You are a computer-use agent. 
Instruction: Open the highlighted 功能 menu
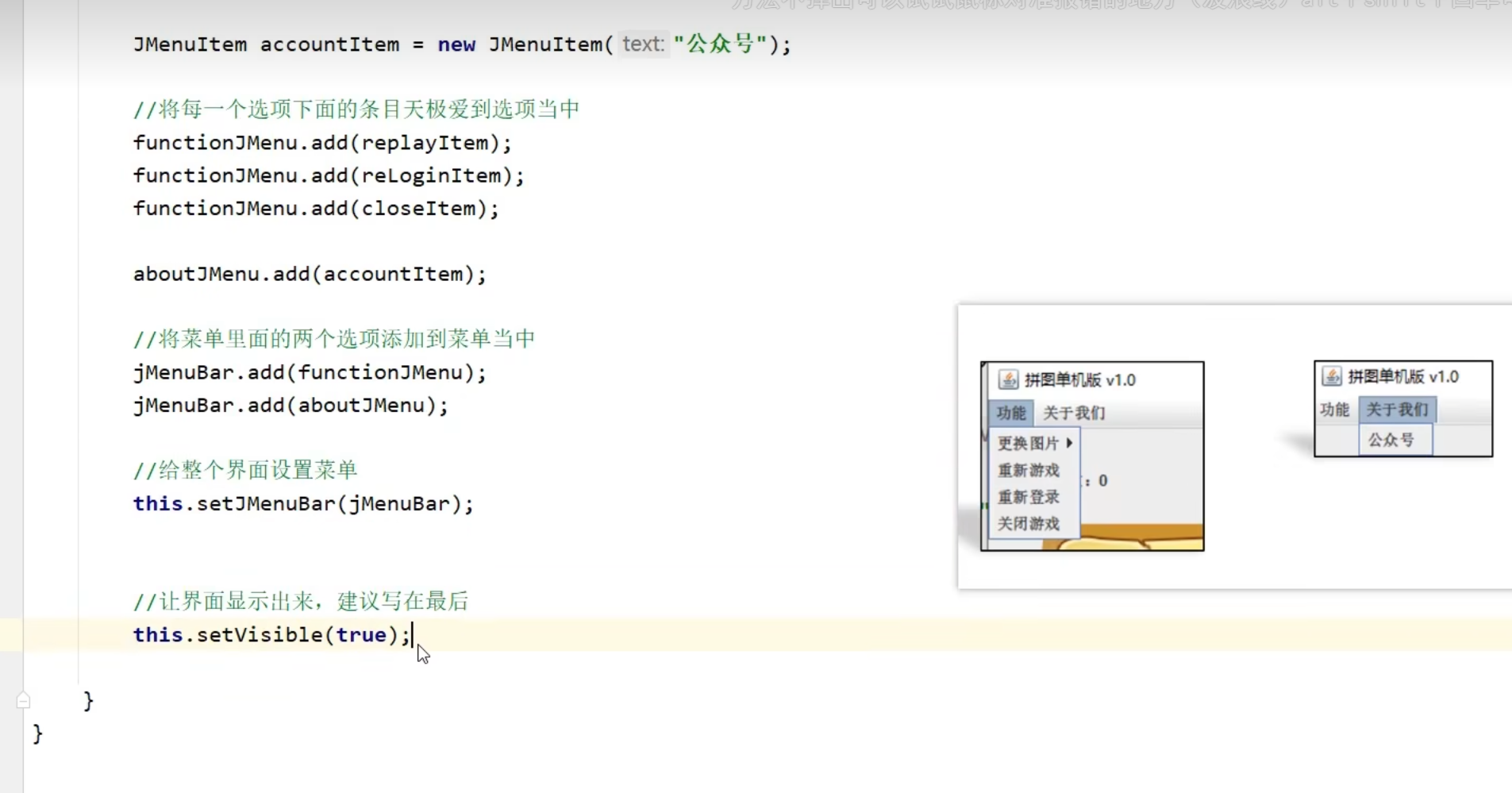click(x=1010, y=413)
